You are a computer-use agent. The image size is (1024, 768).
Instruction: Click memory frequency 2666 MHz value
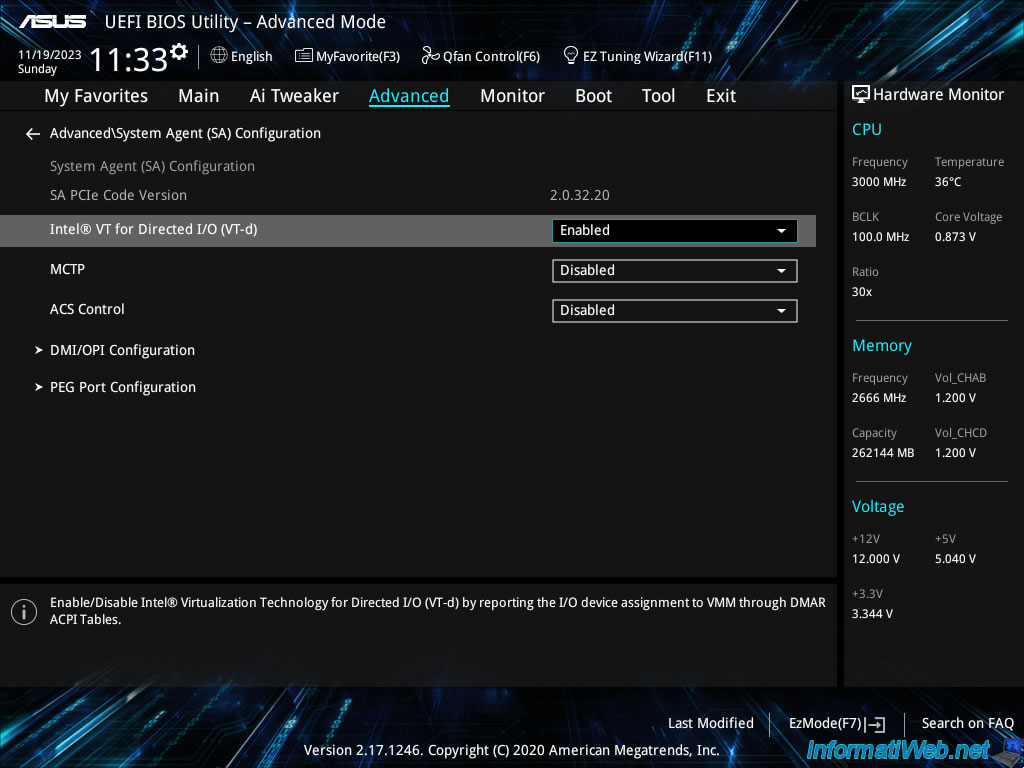pos(879,398)
